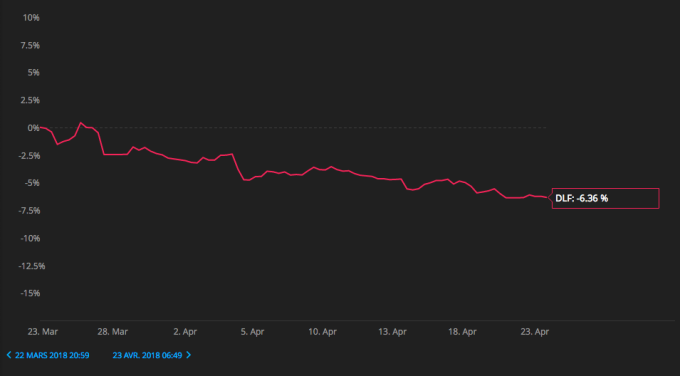
Task: Click the right chevron after 23 AVR. 2018
Action: pyautogui.click(x=189, y=355)
